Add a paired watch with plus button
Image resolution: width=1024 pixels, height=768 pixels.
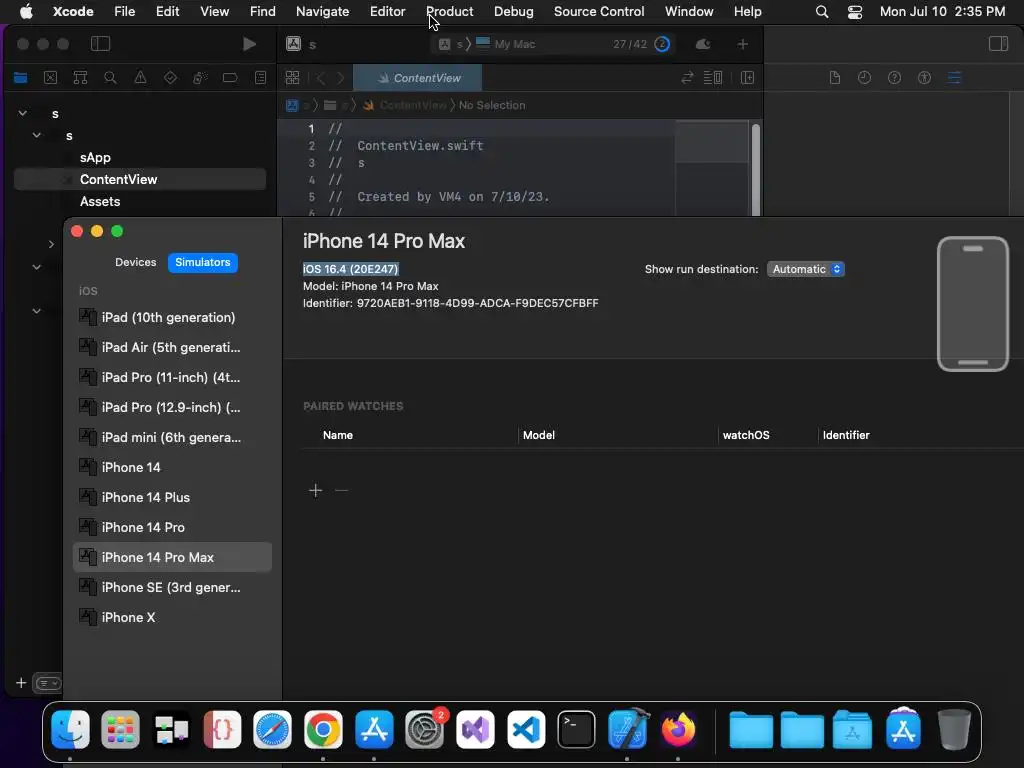(315, 490)
